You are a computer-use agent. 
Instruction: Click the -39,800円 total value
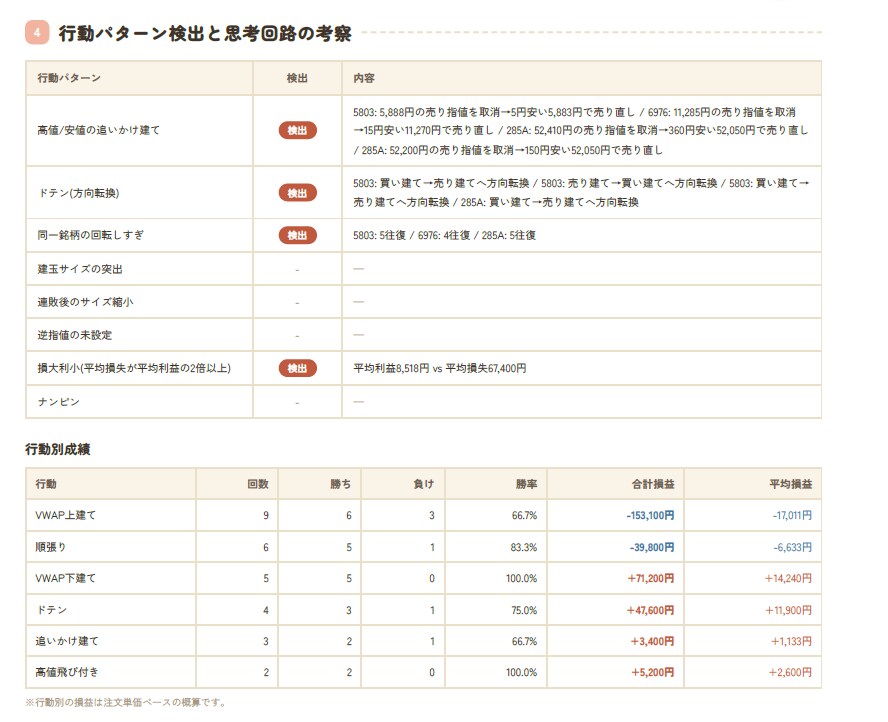click(652, 547)
